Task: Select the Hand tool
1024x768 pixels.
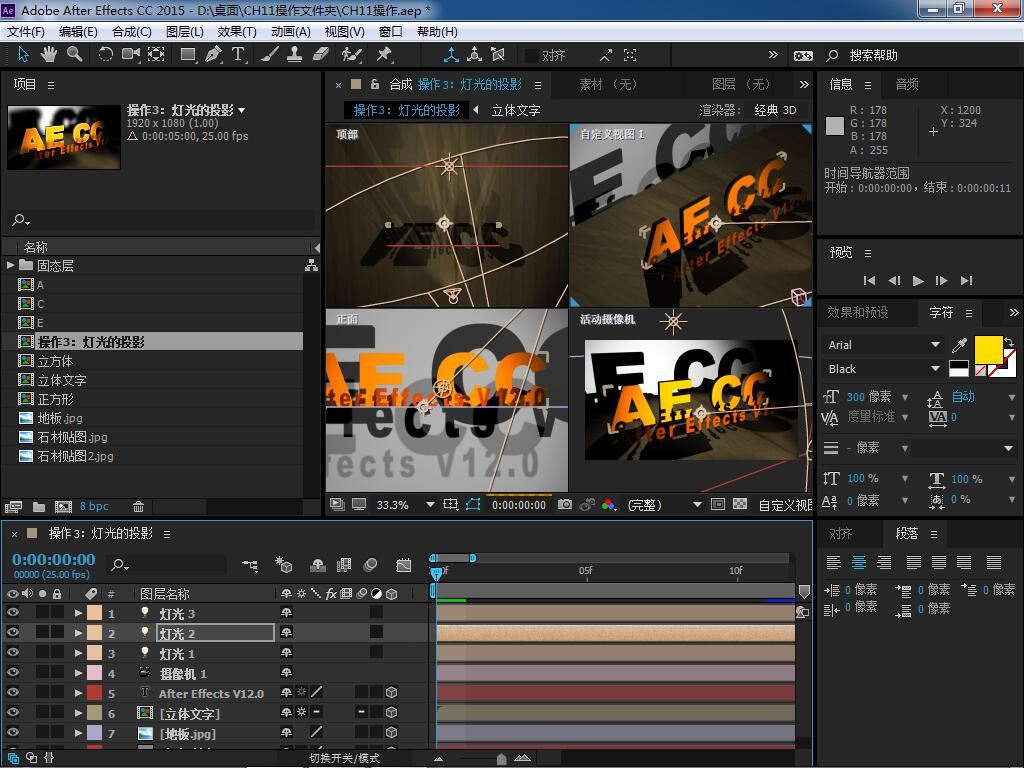Action: [48, 55]
